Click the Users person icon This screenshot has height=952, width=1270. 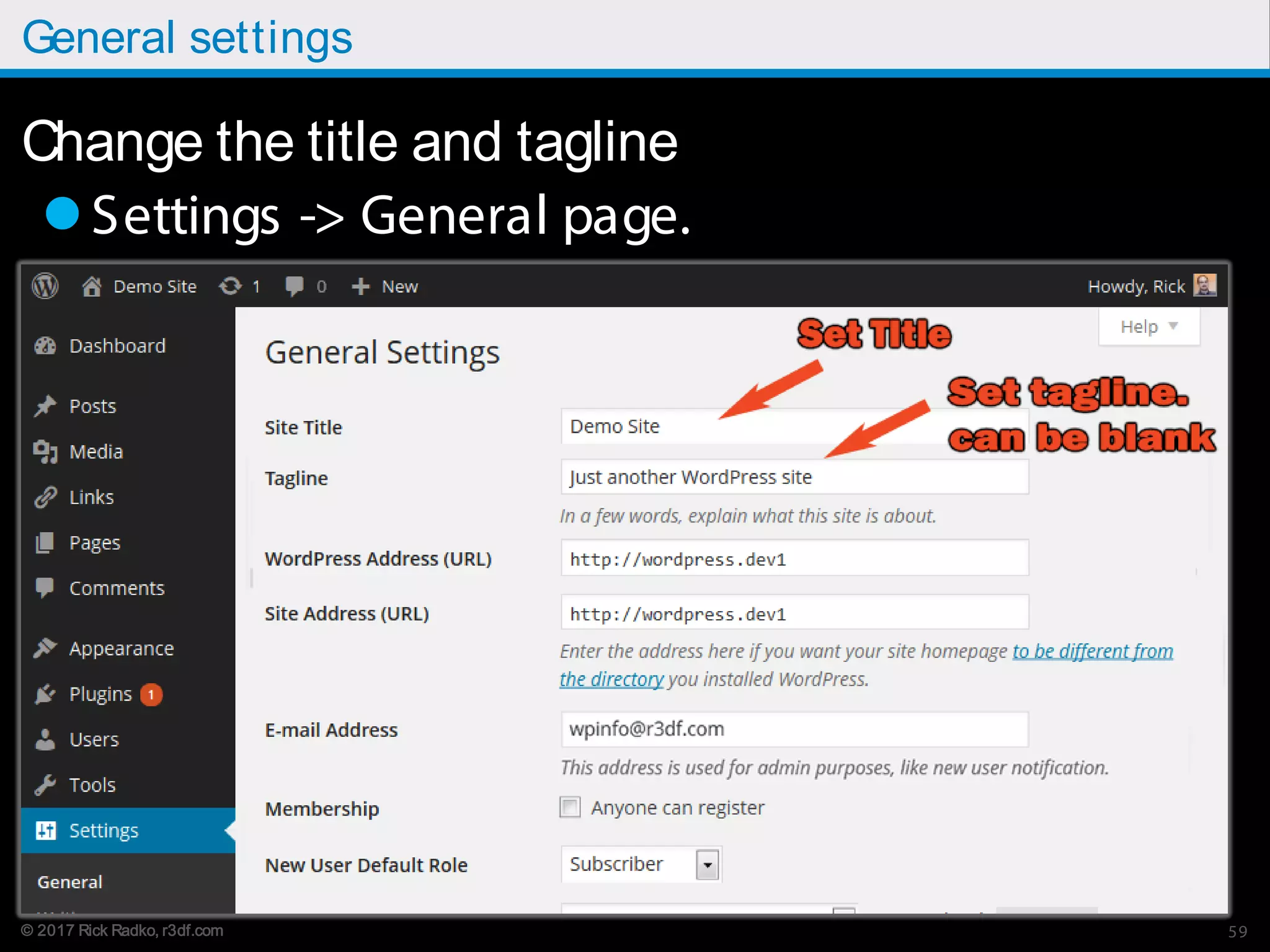point(45,739)
